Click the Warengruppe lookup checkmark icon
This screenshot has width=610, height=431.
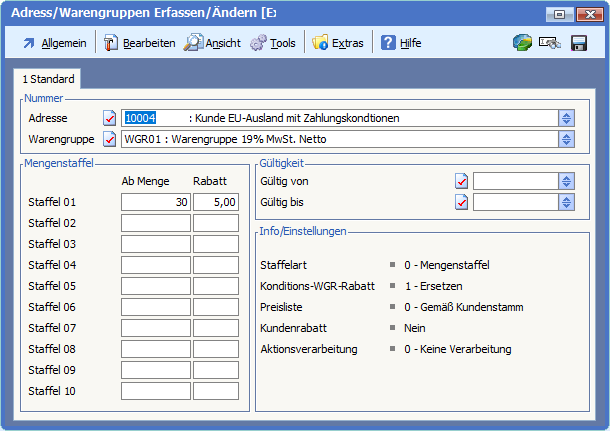(x=110, y=138)
